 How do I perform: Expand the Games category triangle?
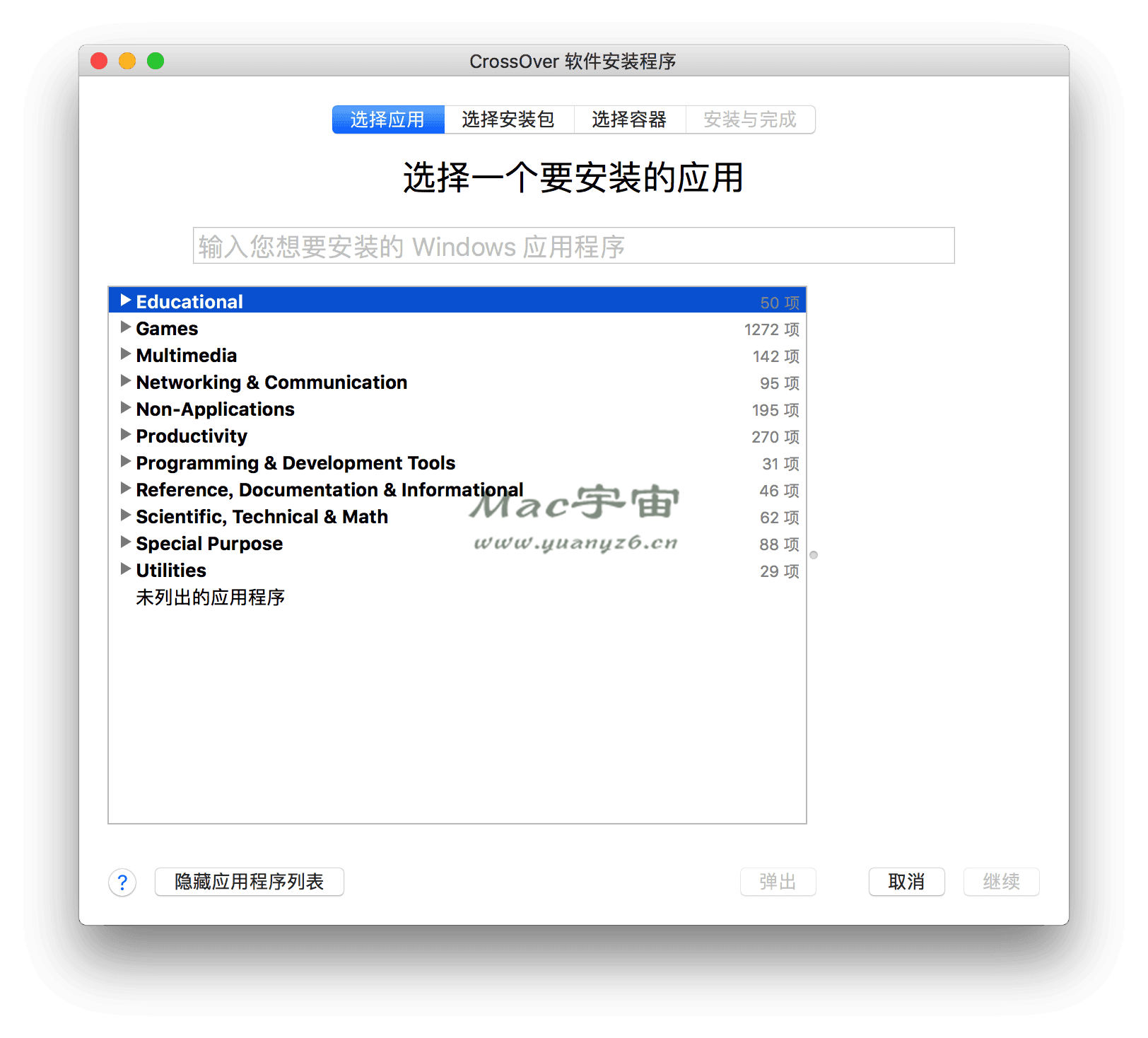(126, 327)
